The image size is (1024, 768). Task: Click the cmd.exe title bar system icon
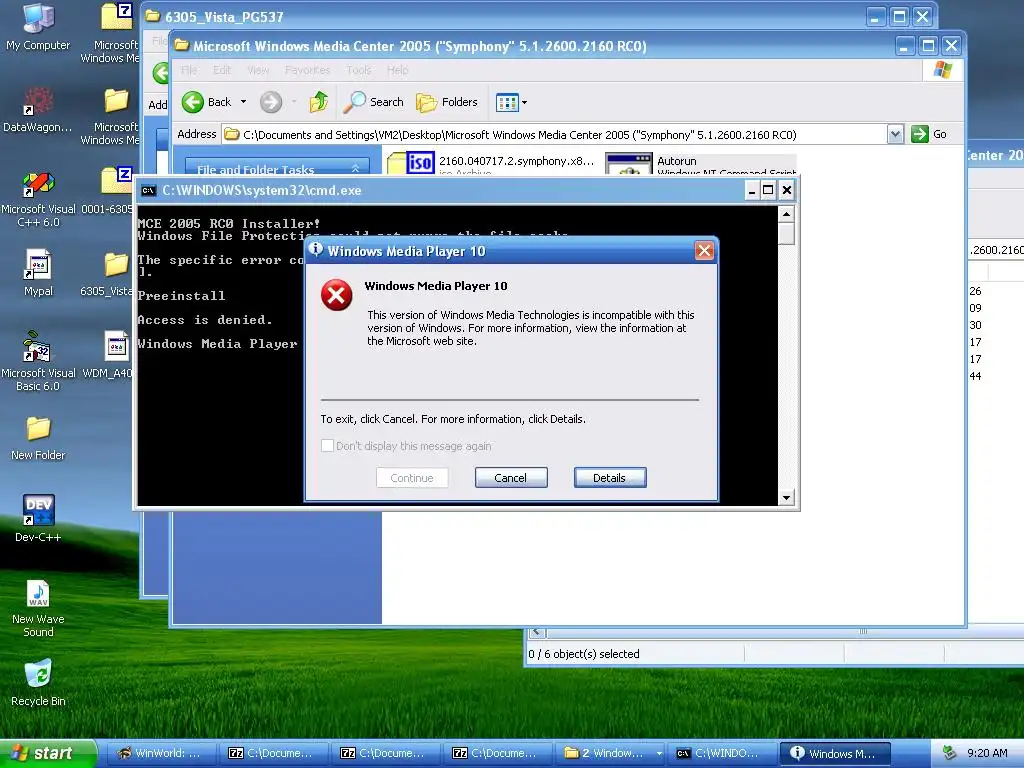point(149,191)
